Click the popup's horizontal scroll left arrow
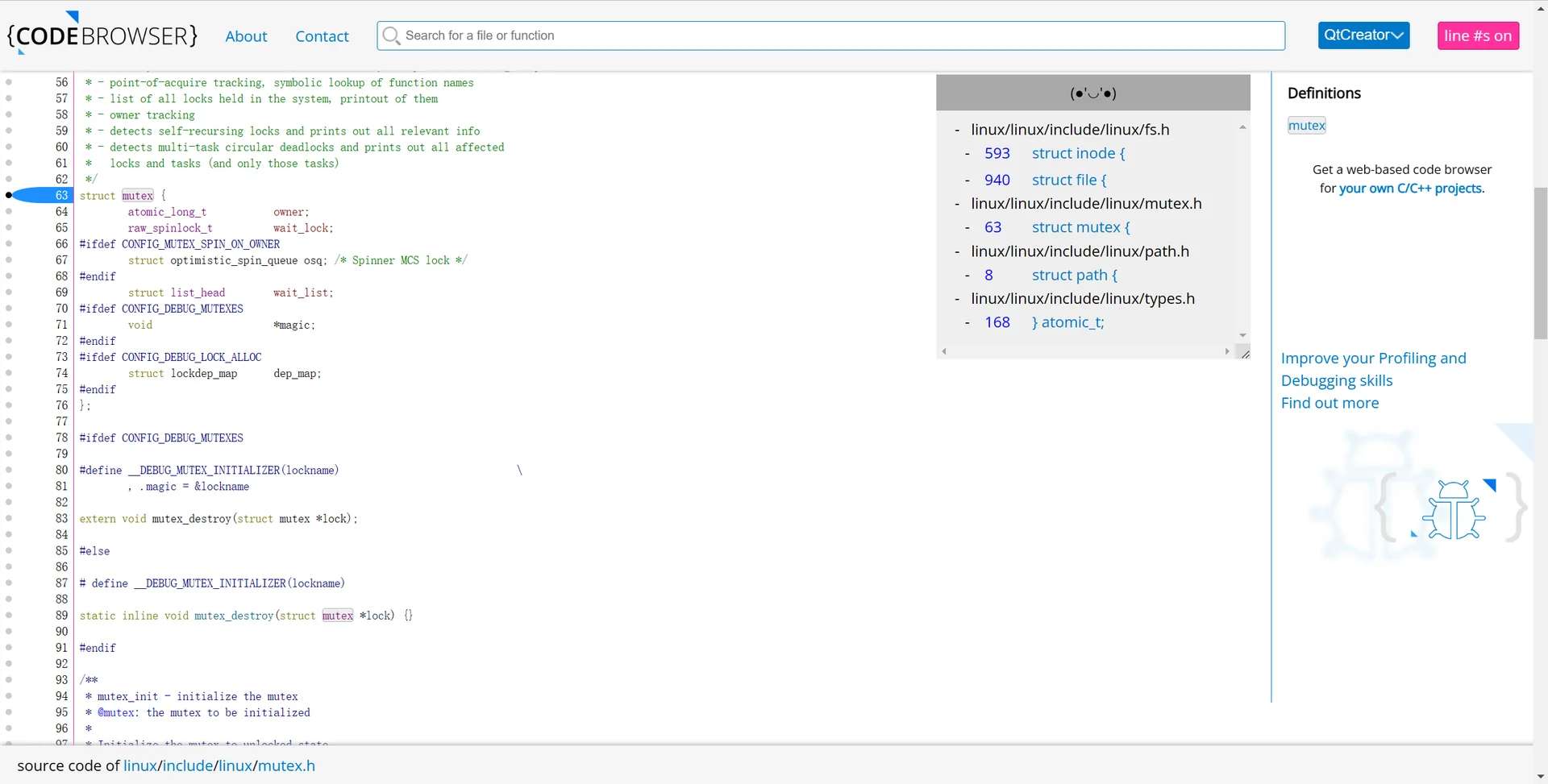1548x784 pixels. click(944, 351)
